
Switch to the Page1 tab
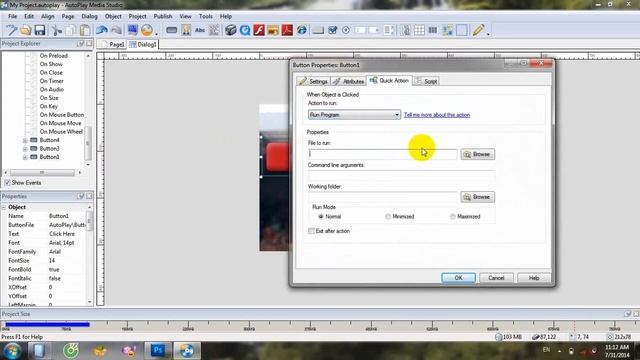(113, 44)
